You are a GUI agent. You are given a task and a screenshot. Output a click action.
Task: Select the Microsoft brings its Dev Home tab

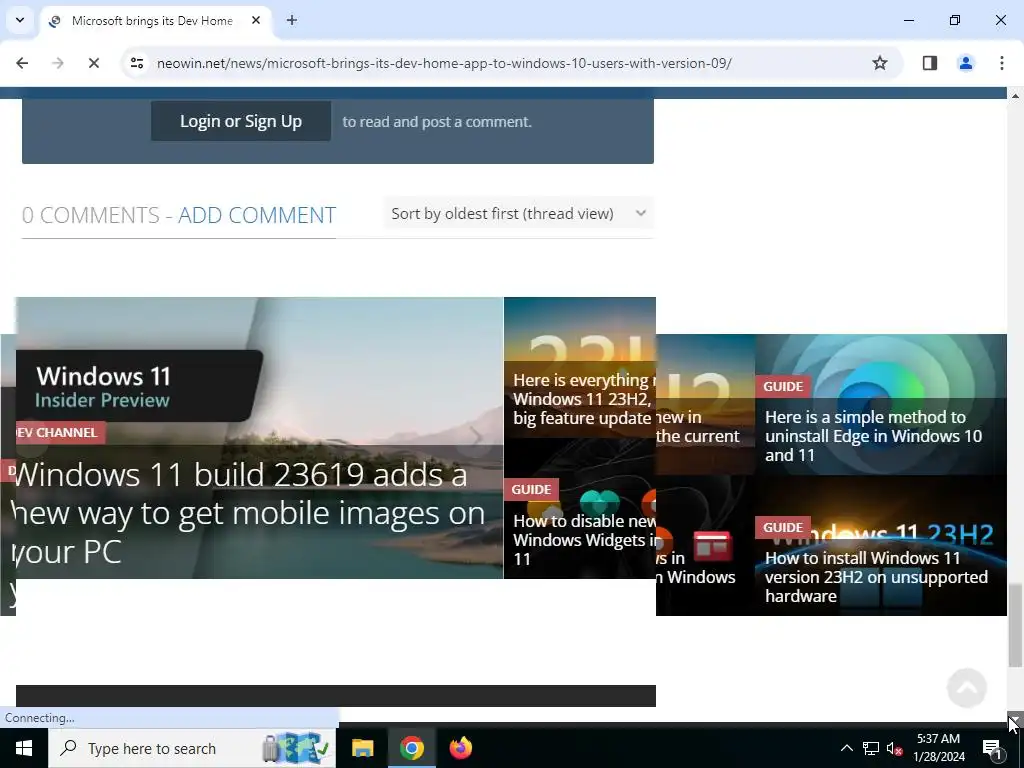pos(152,21)
